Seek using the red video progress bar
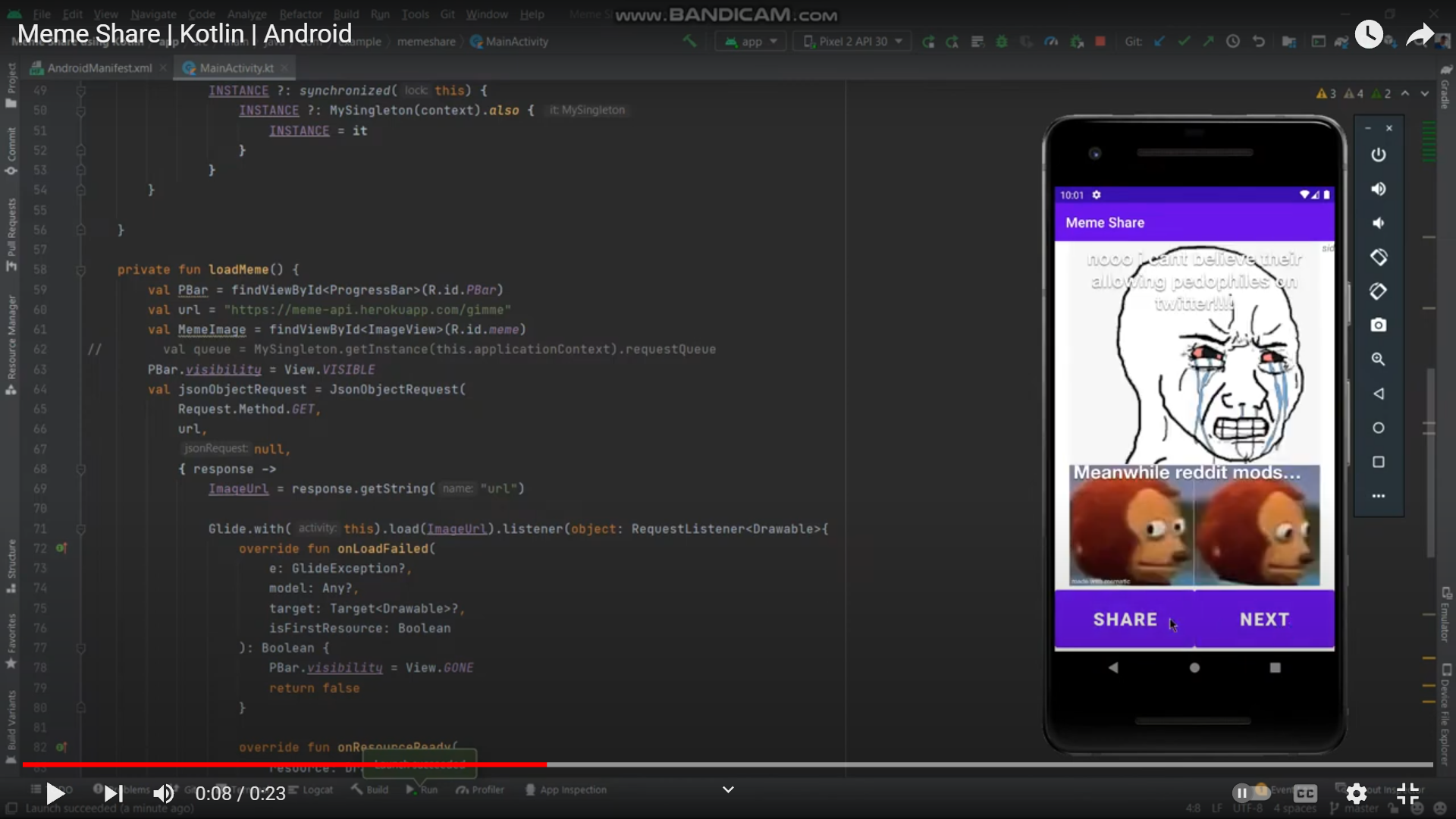 [284, 764]
